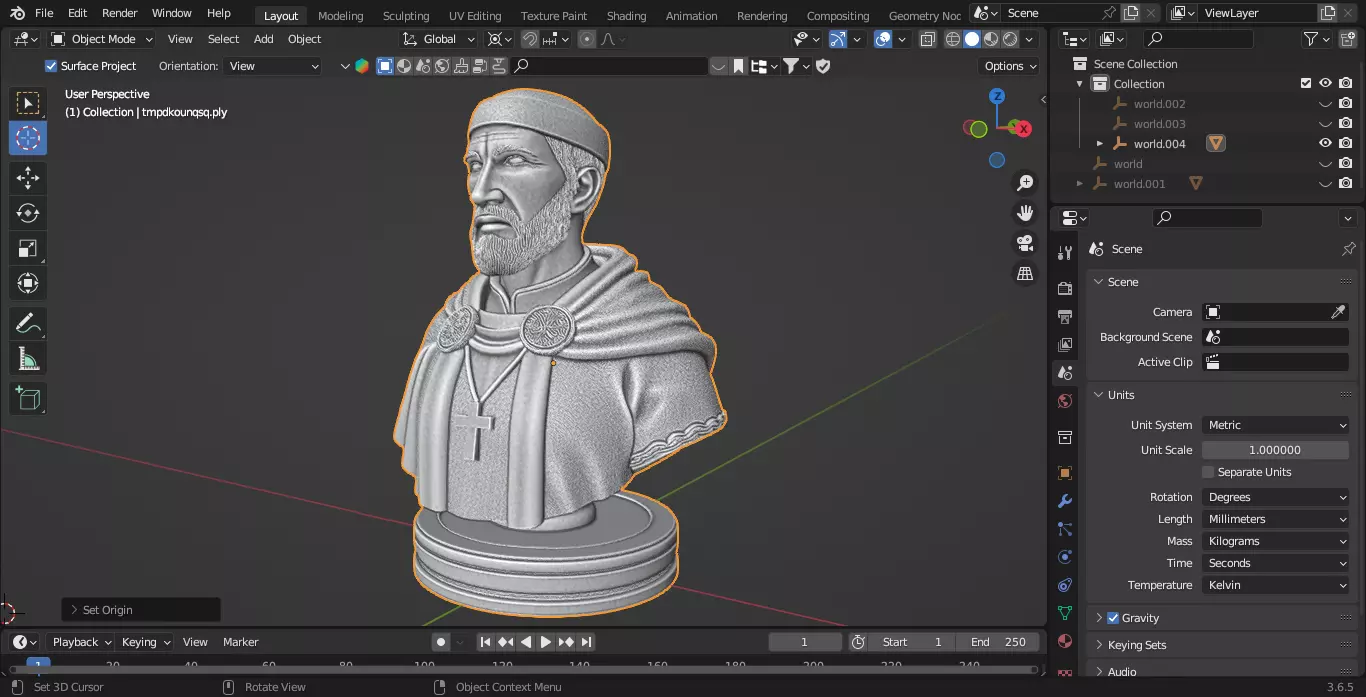Open the timeline Marker menu
The image size is (1366, 697).
click(240, 642)
